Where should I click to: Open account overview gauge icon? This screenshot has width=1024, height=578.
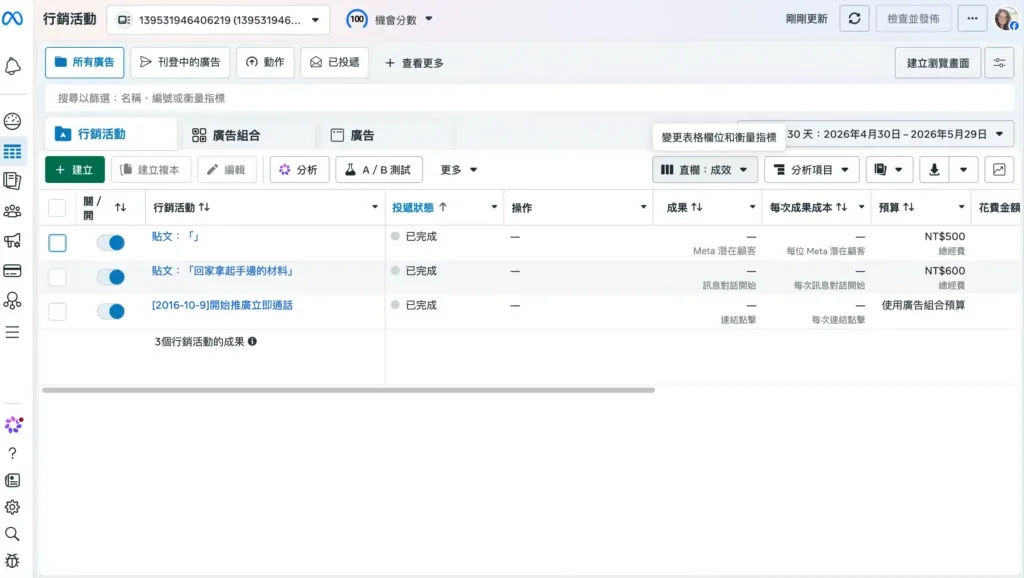click(12, 121)
